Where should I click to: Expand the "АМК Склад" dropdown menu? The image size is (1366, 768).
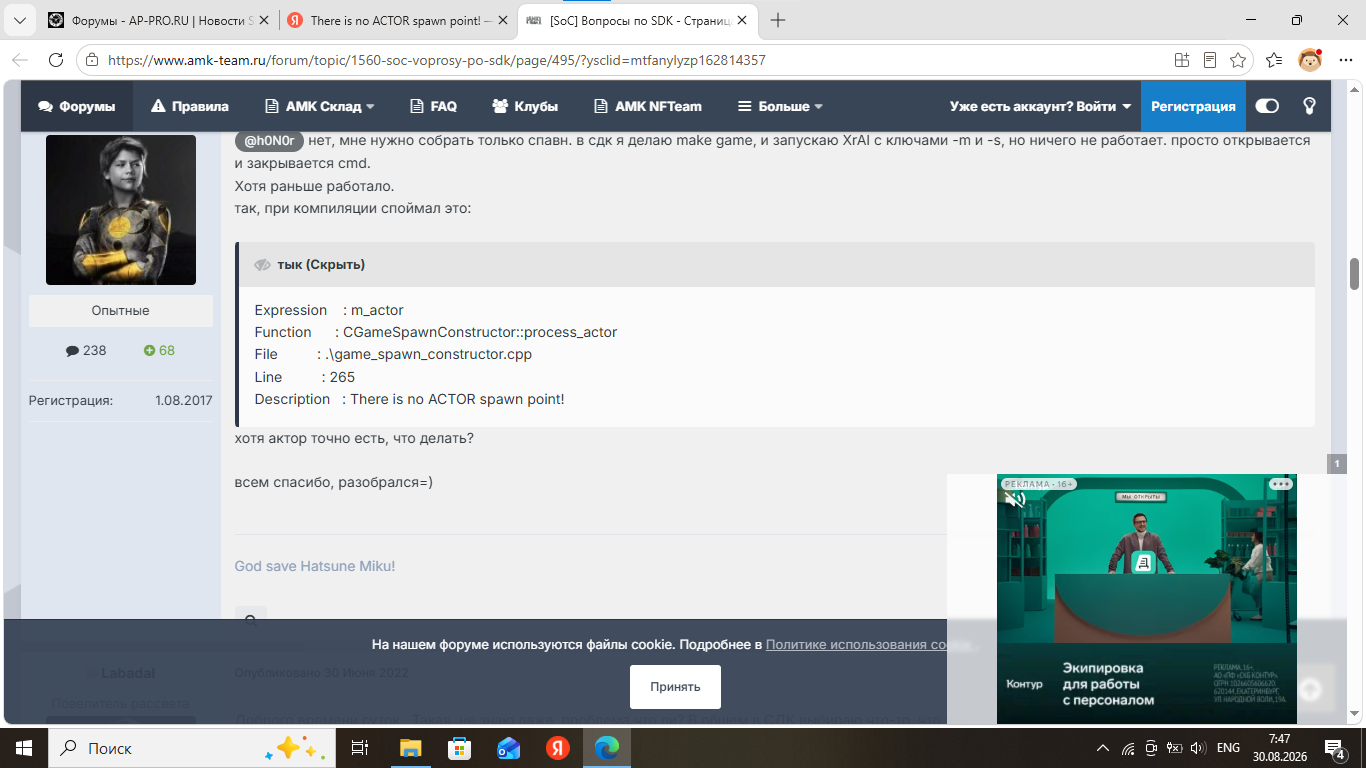pos(319,106)
